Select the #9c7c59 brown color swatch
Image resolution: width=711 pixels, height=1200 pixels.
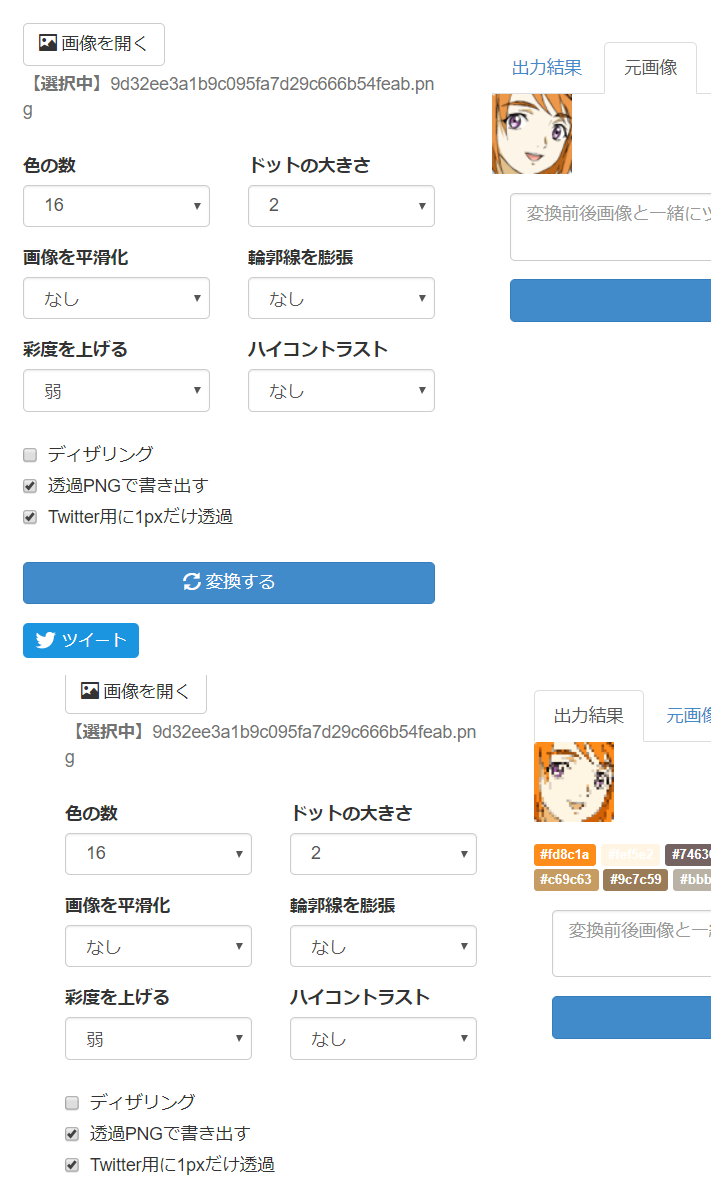pyautogui.click(x=636, y=880)
